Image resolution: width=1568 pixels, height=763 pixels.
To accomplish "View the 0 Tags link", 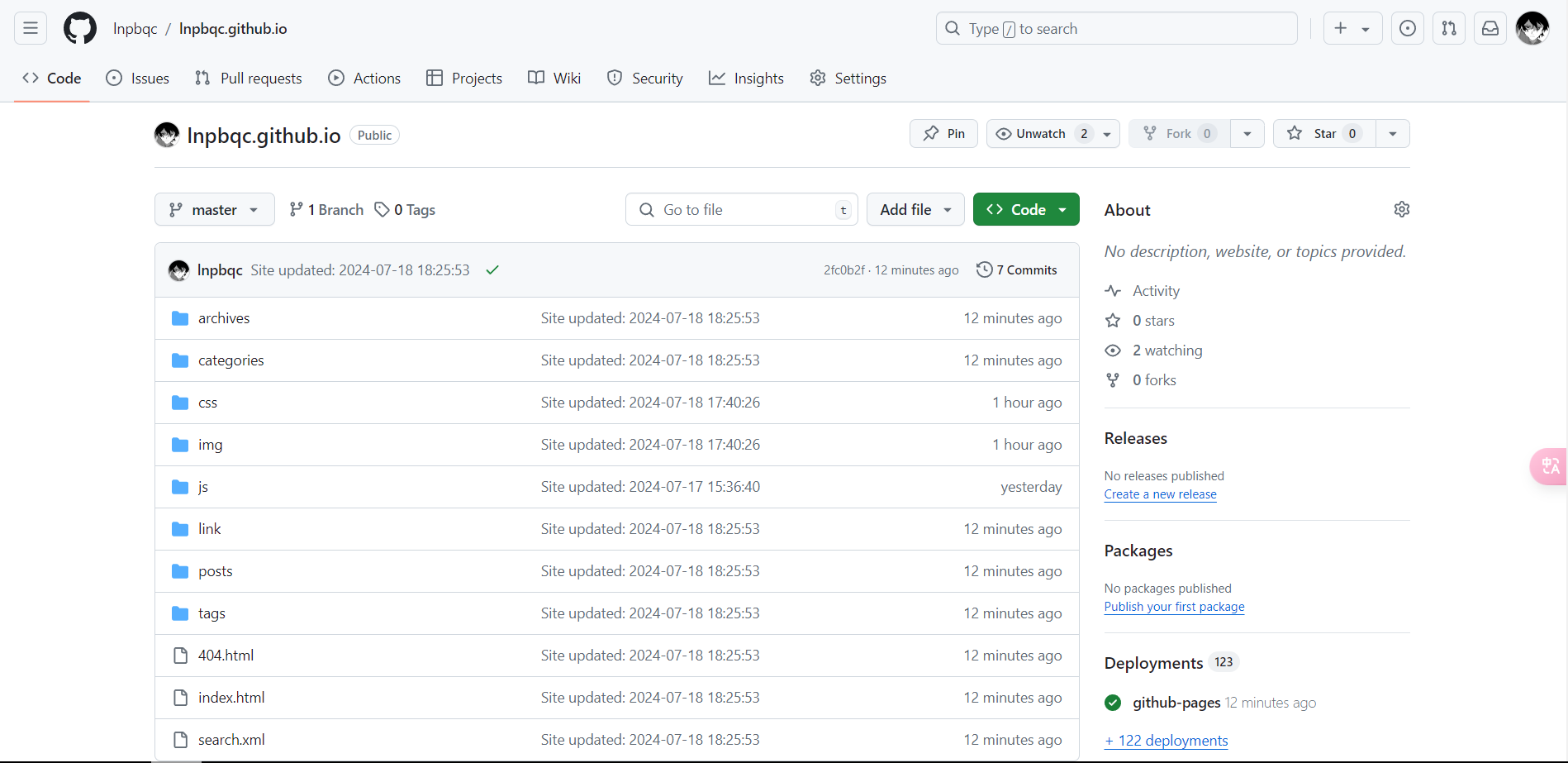I will click(405, 210).
